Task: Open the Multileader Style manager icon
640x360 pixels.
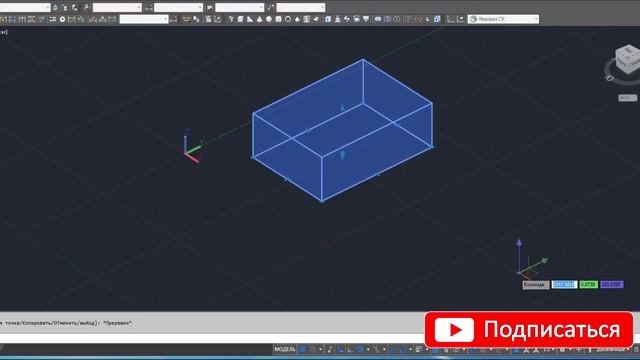Action: click(271, 7)
